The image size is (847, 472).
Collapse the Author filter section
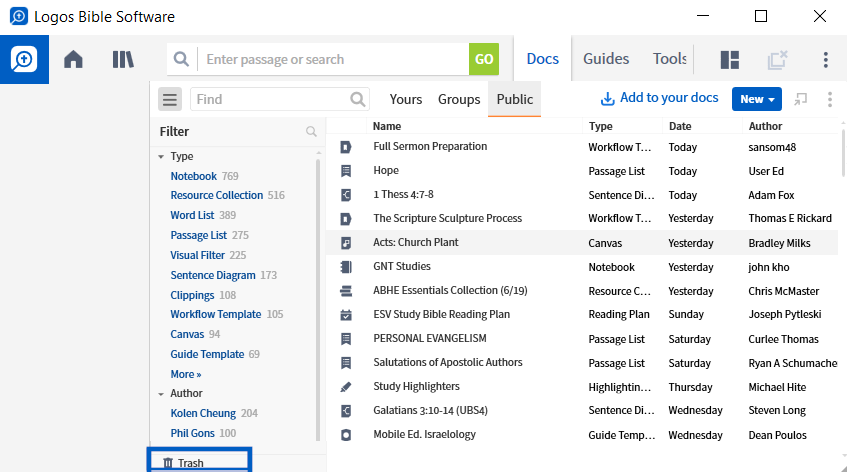[x=161, y=394]
